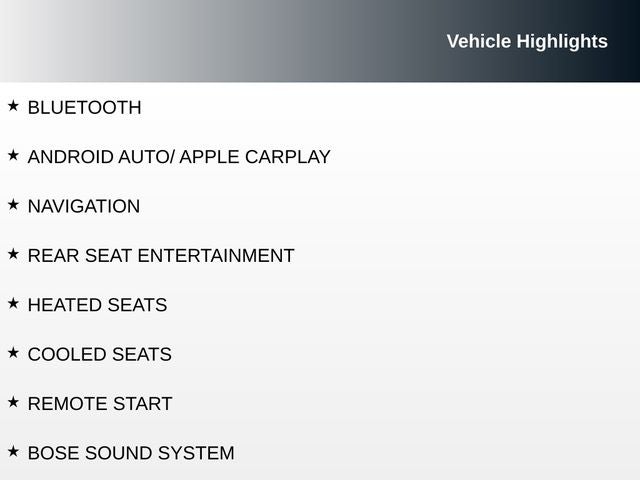The height and width of the screenshot is (480, 640).
Task: Click the star bullet before NAVIGATION
Action: click(x=13, y=204)
